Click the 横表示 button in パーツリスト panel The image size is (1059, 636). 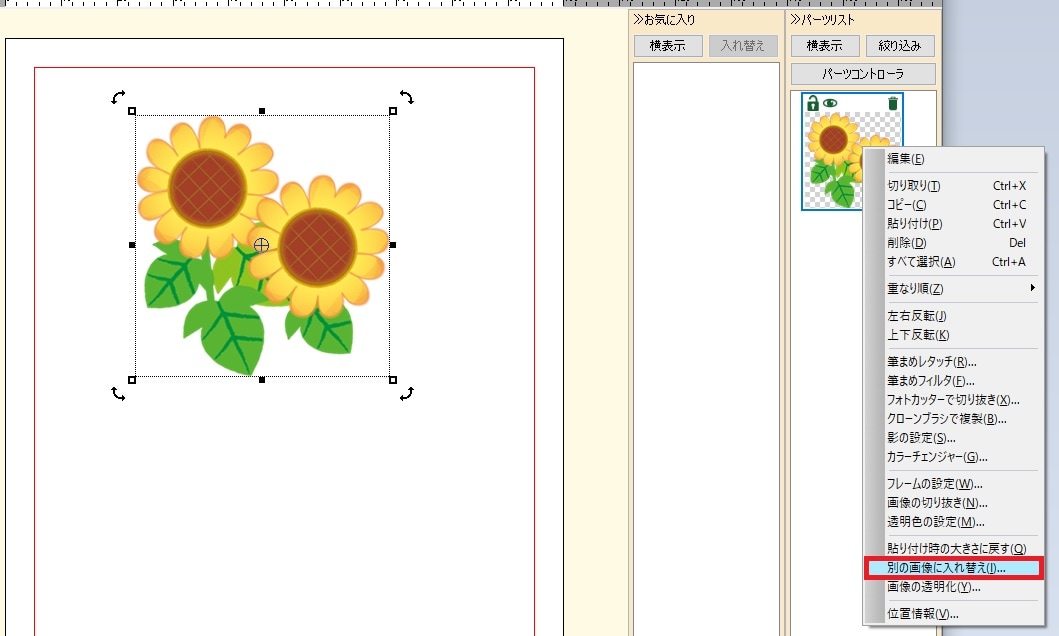click(x=825, y=46)
